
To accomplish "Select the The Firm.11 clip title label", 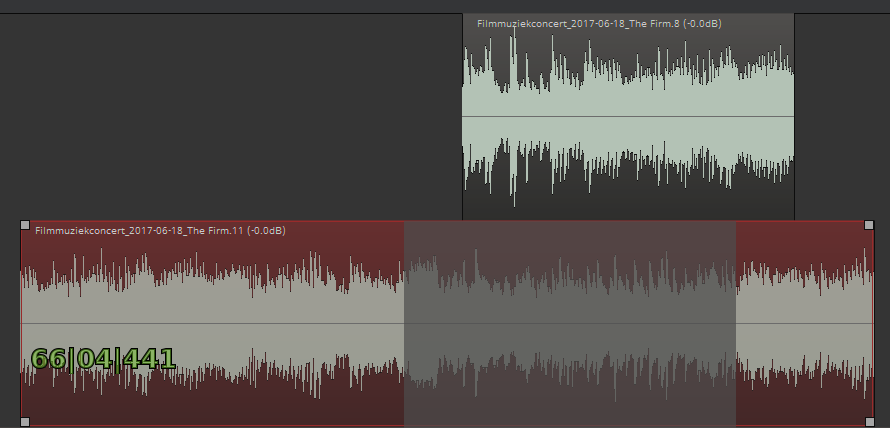I will pos(160,231).
